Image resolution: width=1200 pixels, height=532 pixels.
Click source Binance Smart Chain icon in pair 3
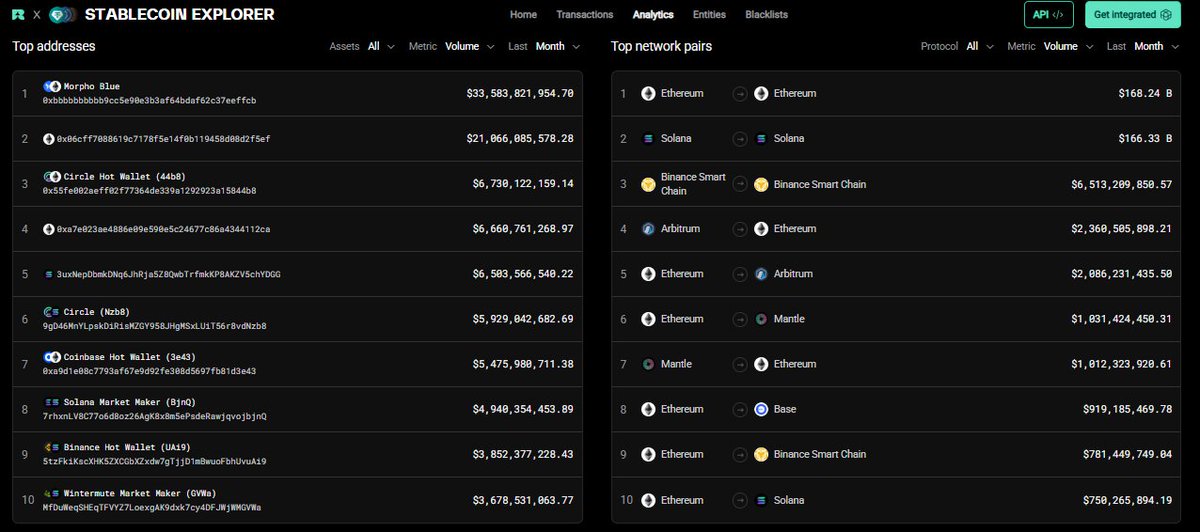[x=648, y=184]
